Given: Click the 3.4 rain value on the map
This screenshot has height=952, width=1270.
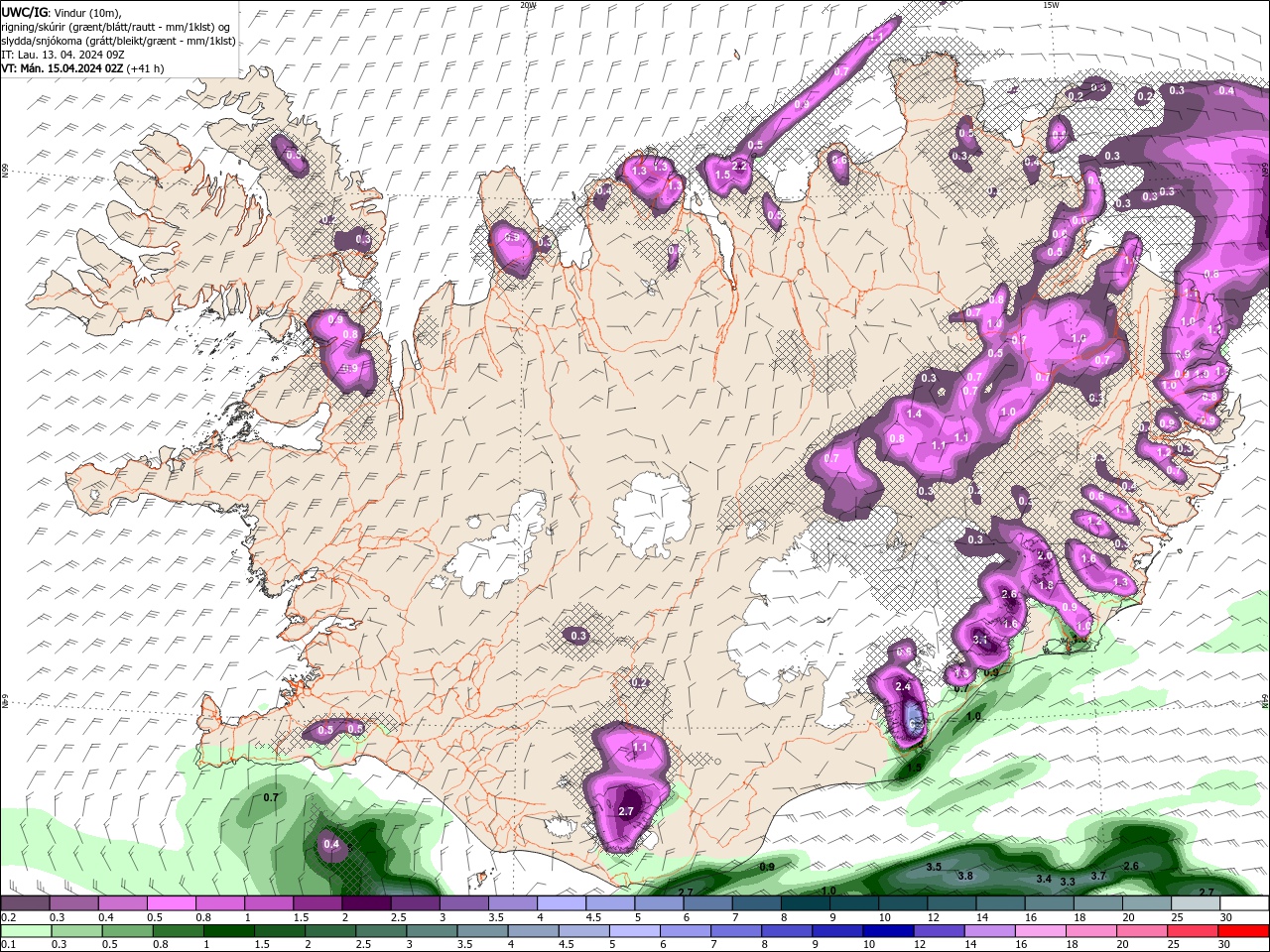Looking at the screenshot, I should [1044, 879].
